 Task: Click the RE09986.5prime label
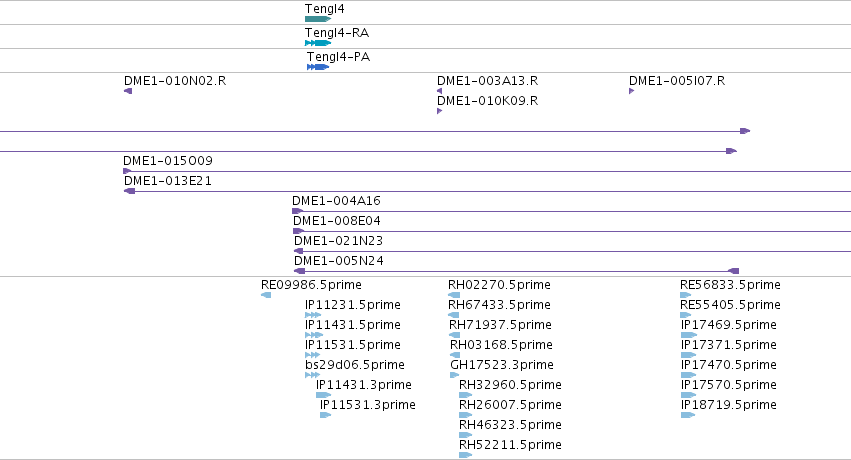(311, 285)
